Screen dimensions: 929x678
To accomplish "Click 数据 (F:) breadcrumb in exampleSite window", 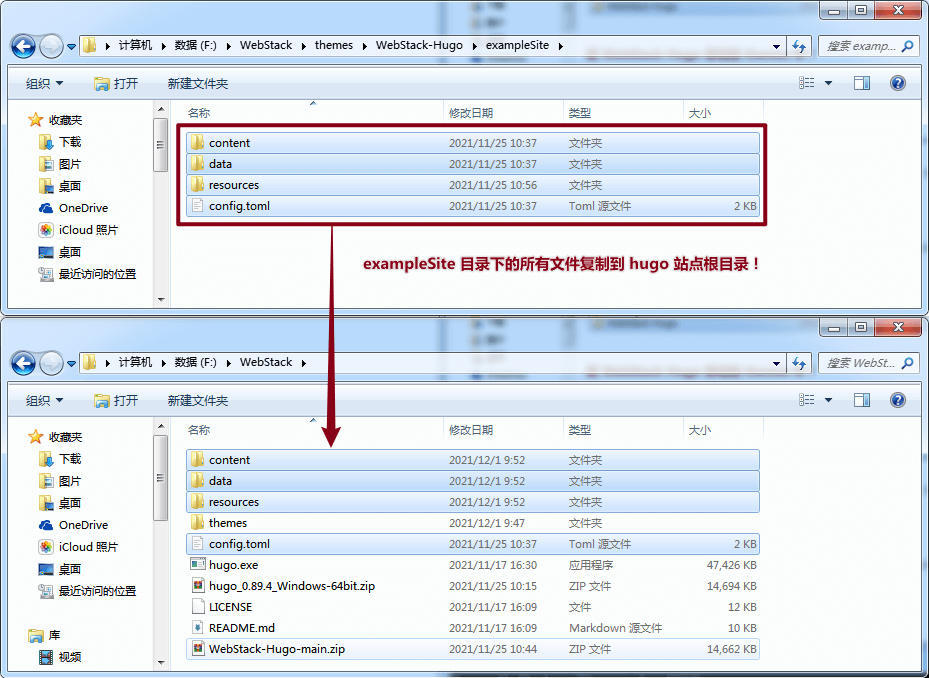I will tap(196, 45).
